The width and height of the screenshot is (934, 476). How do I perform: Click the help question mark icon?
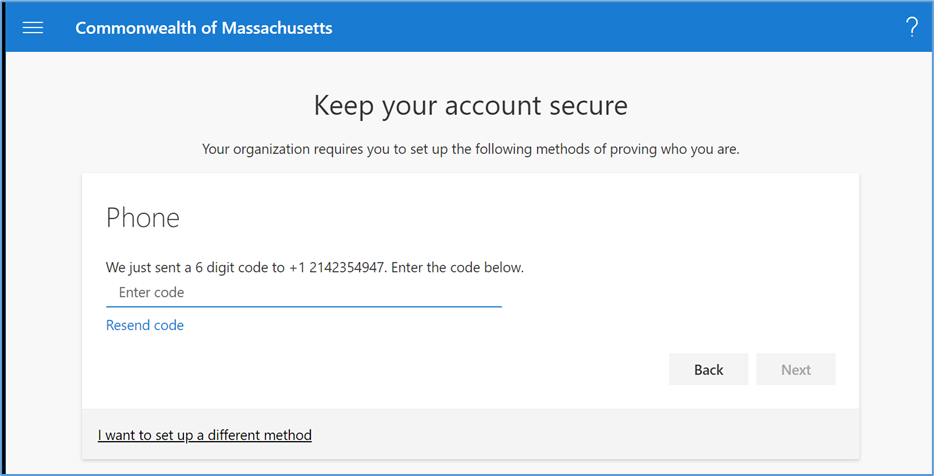[x=911, y=28]
